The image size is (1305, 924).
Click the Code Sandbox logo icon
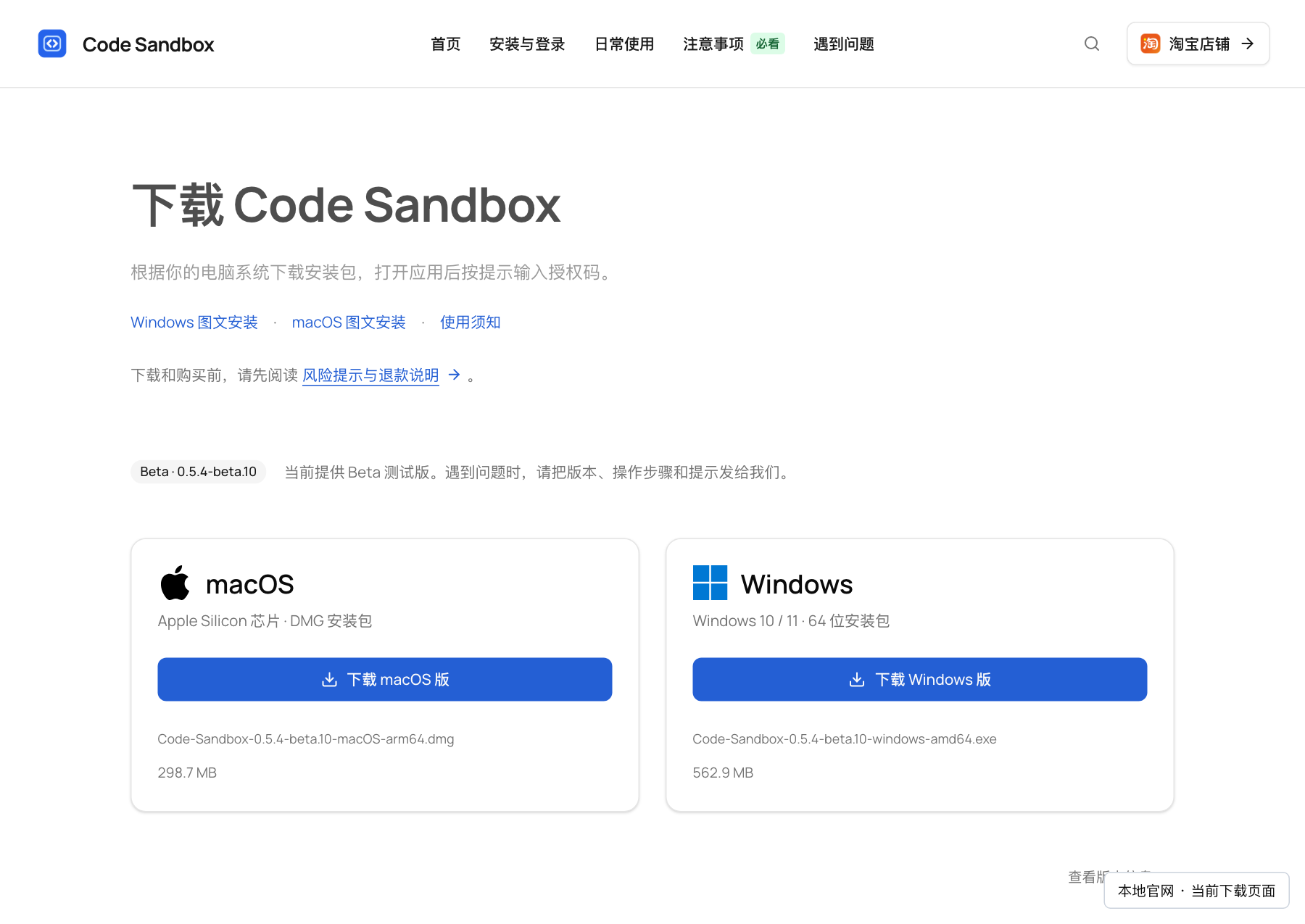pos(52,43)
